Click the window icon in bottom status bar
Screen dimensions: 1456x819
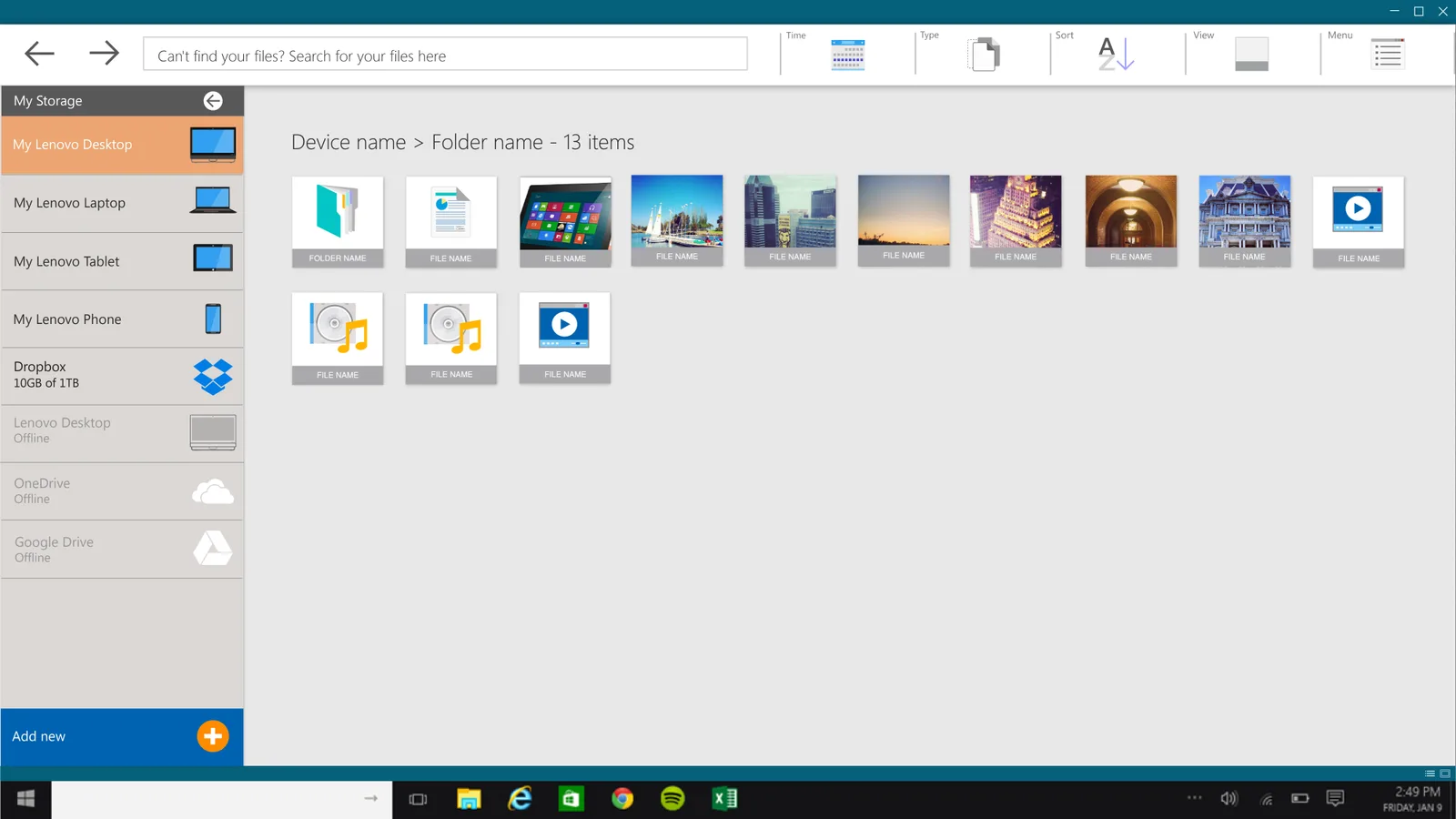coord(1444,773)
